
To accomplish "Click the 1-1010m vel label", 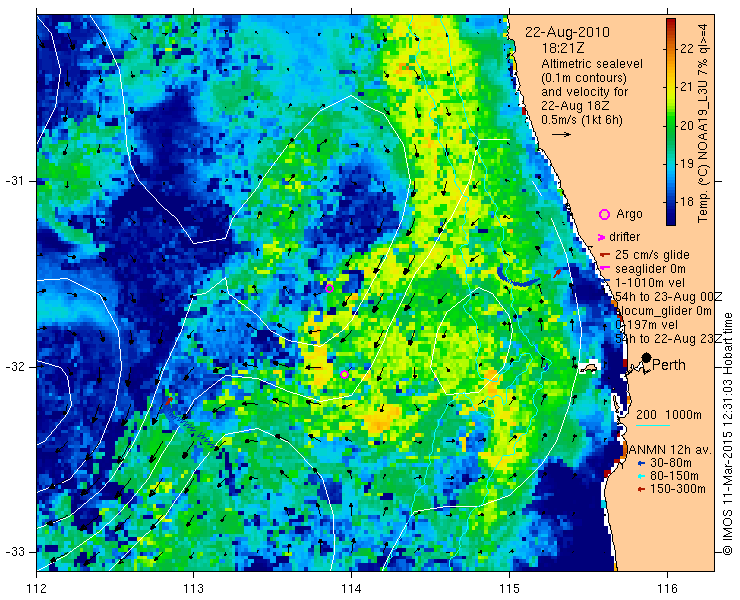I will pyautogui.click(x=650, y=283).
